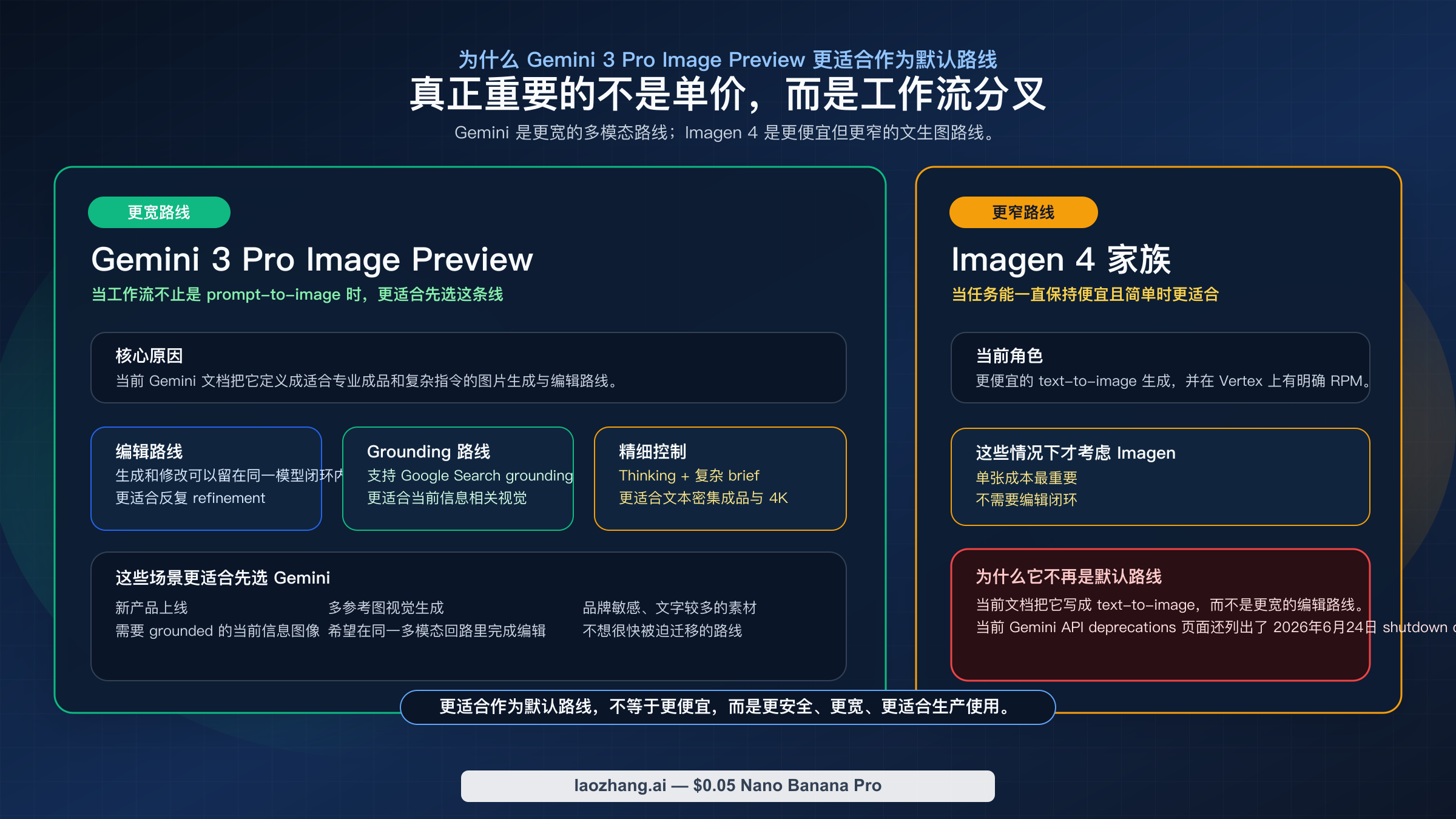Click the bottom summary pill about 默认路线

click(727, 706)
